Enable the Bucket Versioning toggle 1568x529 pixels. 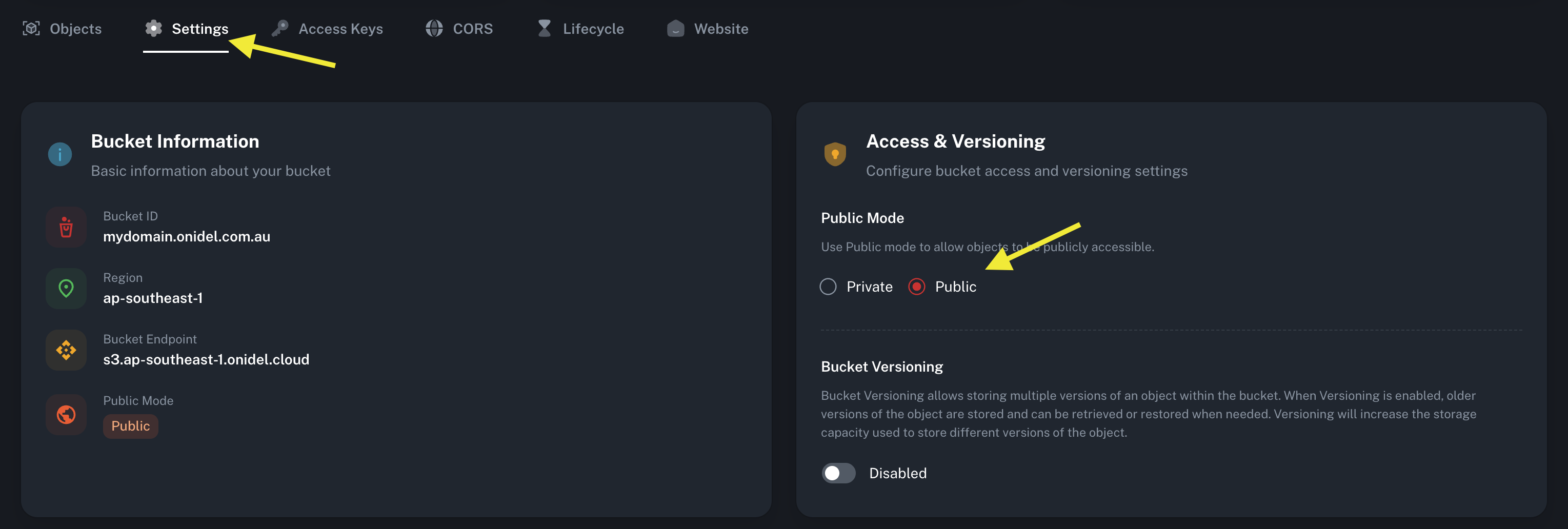point(838,473)
